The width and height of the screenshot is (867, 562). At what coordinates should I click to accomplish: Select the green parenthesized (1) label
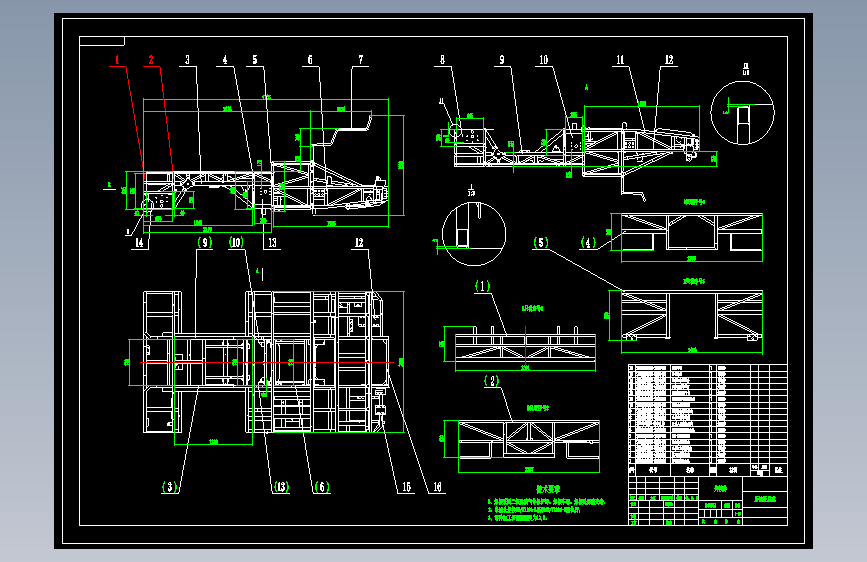point(482,286)
